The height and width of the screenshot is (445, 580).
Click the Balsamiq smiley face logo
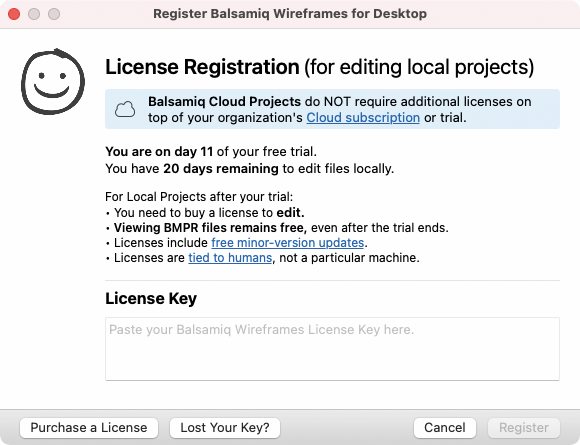click(53, 81)
